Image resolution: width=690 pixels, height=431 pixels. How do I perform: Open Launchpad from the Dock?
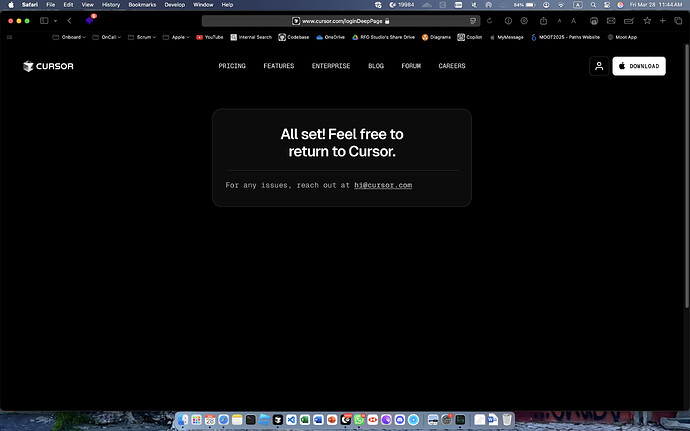(196, 420)
